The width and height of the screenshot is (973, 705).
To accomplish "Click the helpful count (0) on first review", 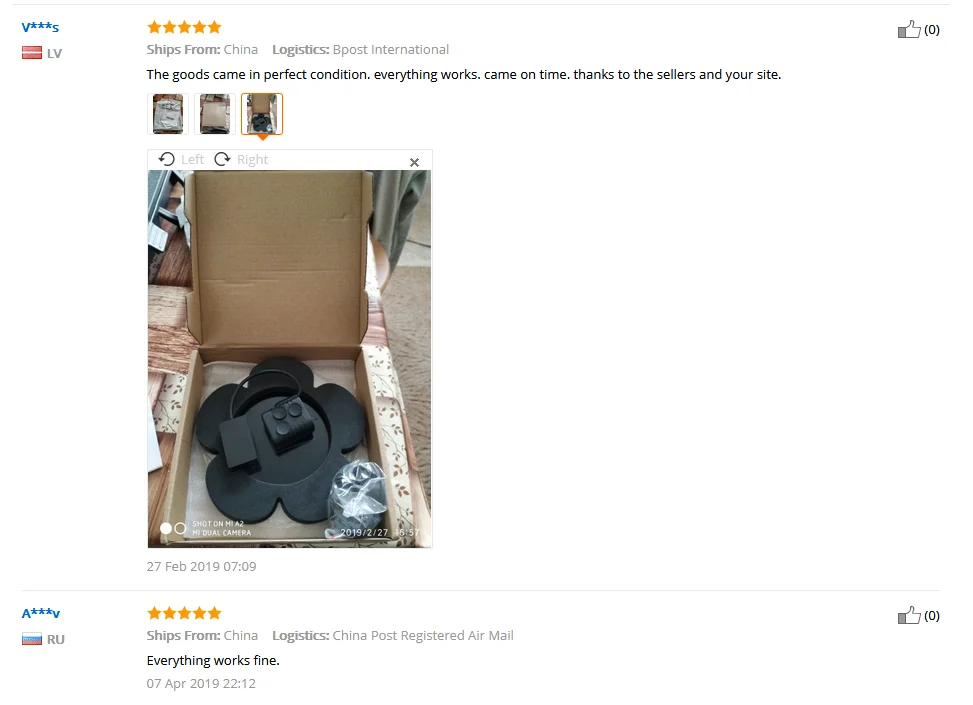I will (931, 29).
